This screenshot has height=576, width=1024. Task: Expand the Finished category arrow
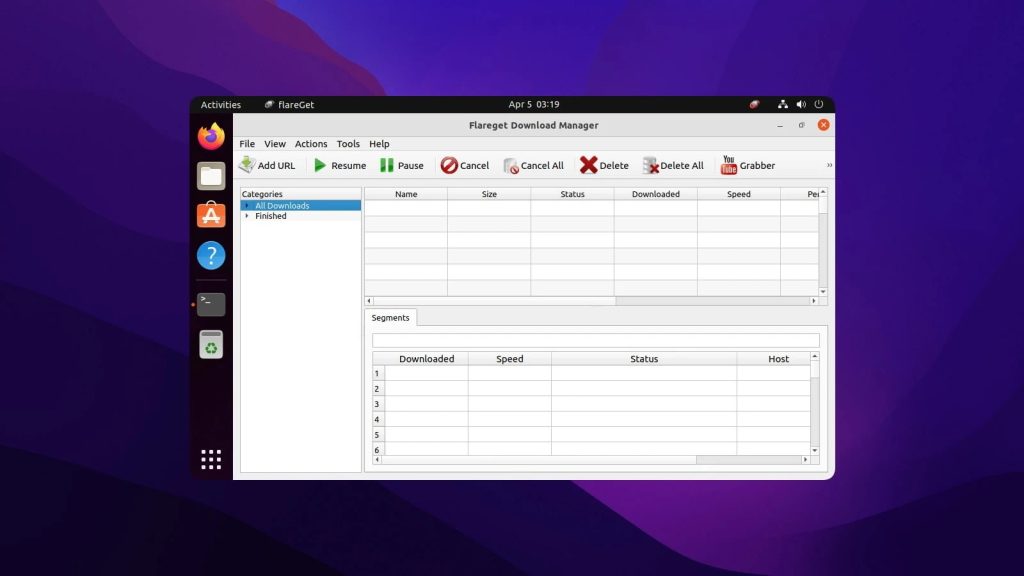[x=247, y=216]
